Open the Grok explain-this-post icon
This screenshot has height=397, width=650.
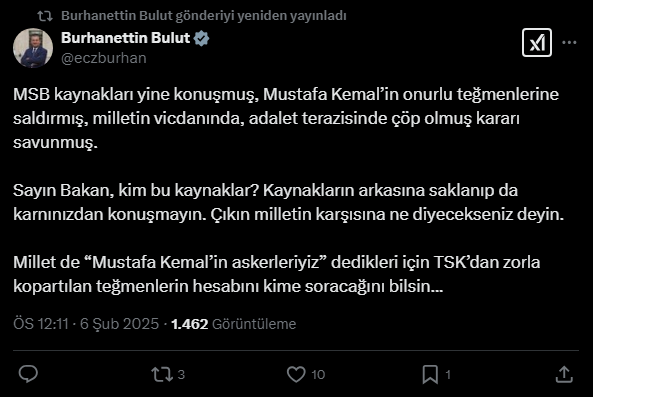pos(537,42)
